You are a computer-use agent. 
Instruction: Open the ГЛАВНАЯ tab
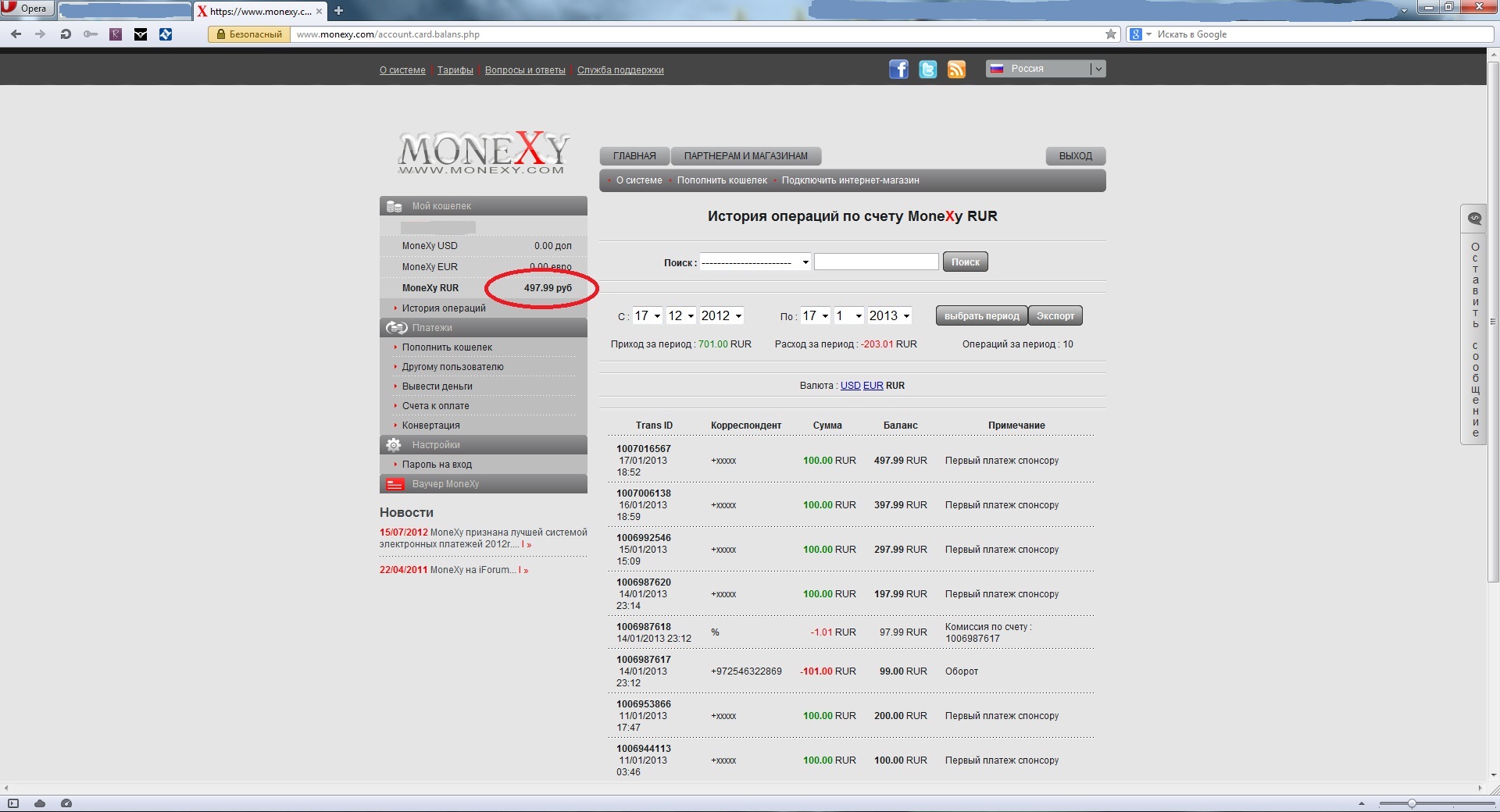[634, 156]
